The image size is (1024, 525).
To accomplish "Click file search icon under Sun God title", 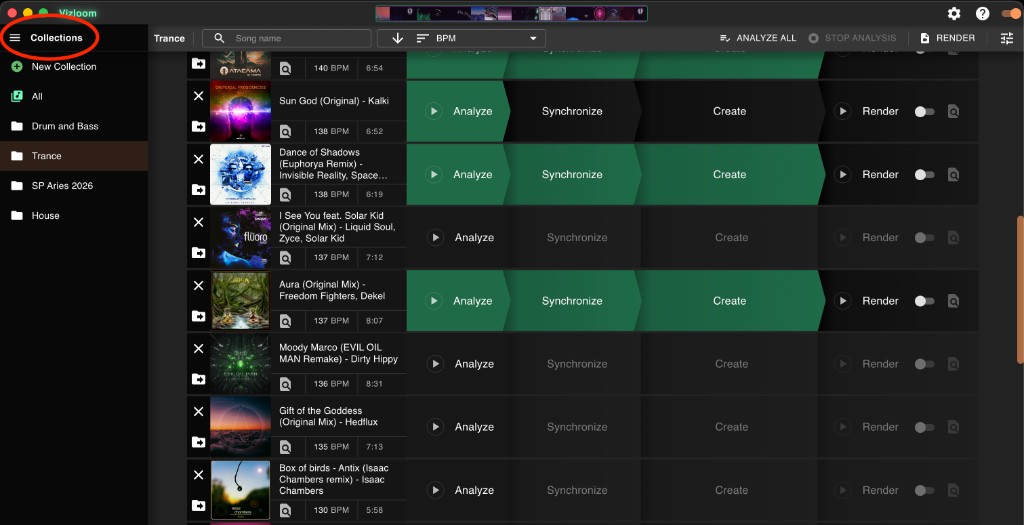I will (285, 131).
